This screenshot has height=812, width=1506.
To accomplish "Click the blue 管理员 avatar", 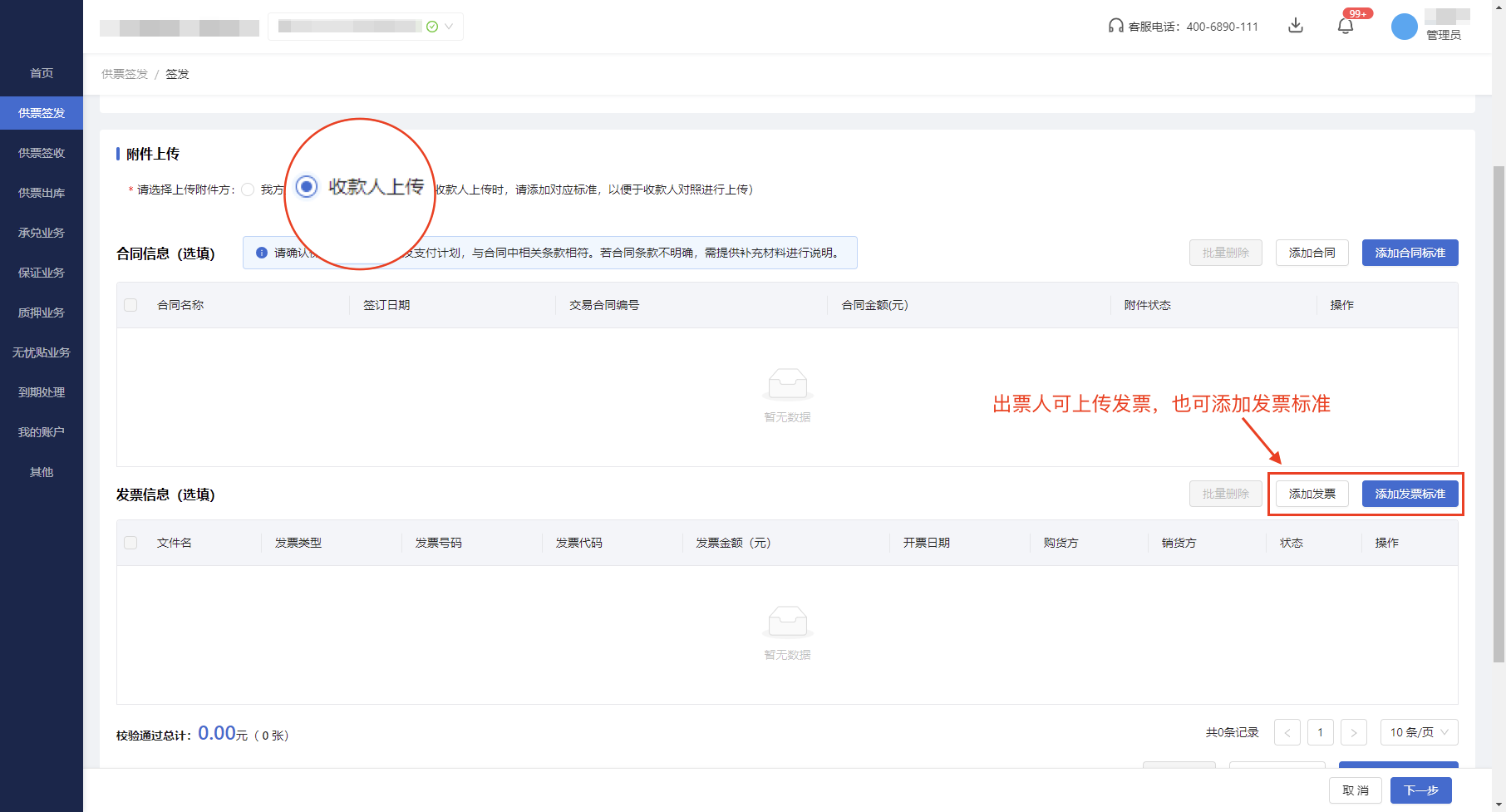I will point(1404,26).
